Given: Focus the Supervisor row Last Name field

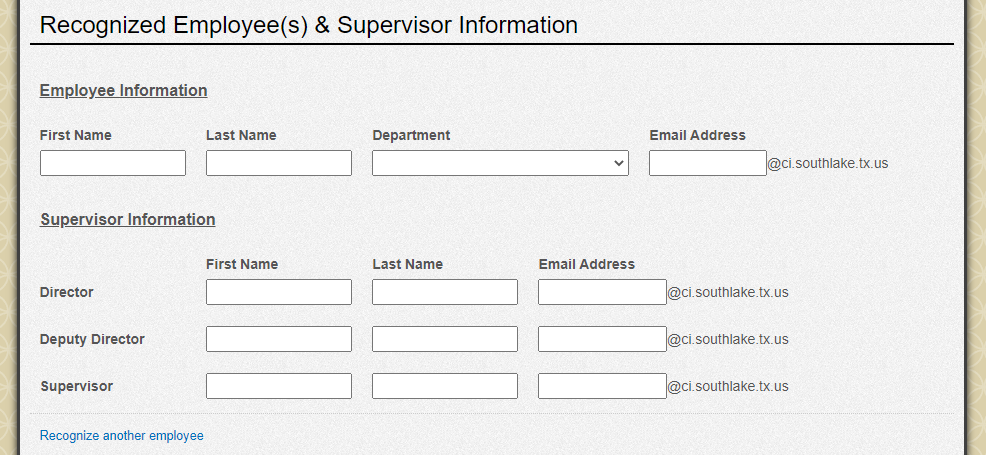Looking at the screenshot, I should (445, 386).
